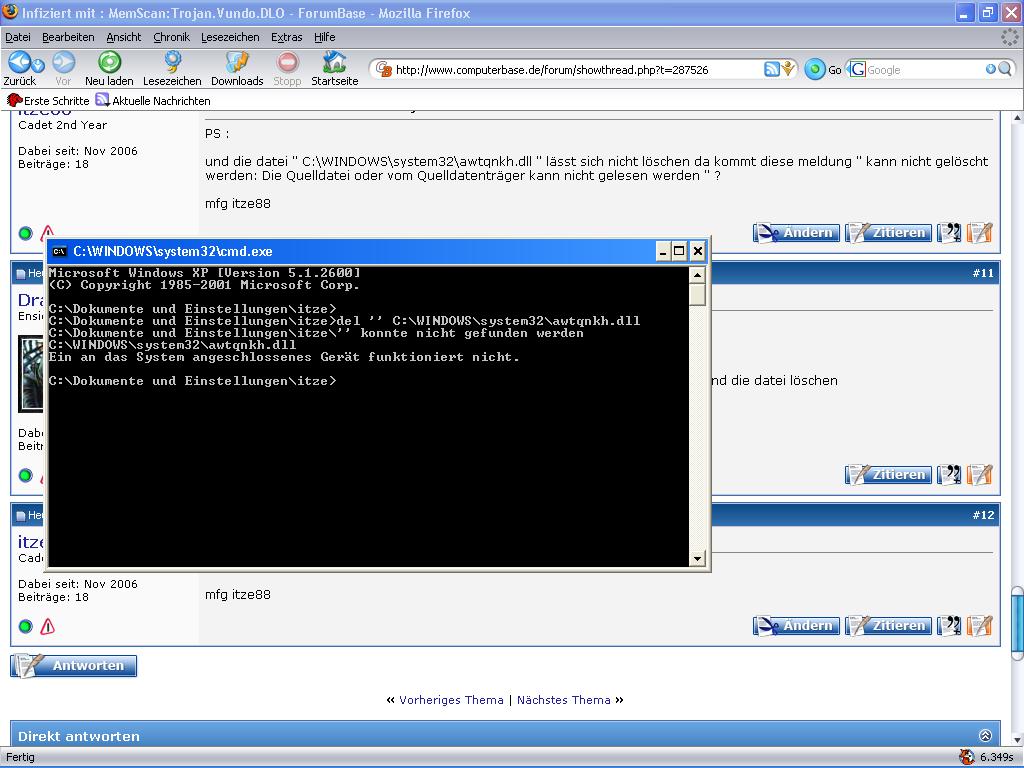Reload page with Neu laden

click(x=109, y=69)
